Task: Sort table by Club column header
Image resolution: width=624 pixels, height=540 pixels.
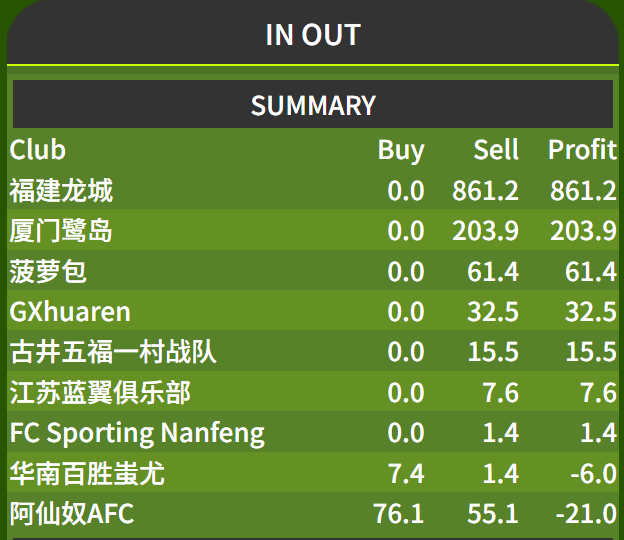Action: (38, 150)
